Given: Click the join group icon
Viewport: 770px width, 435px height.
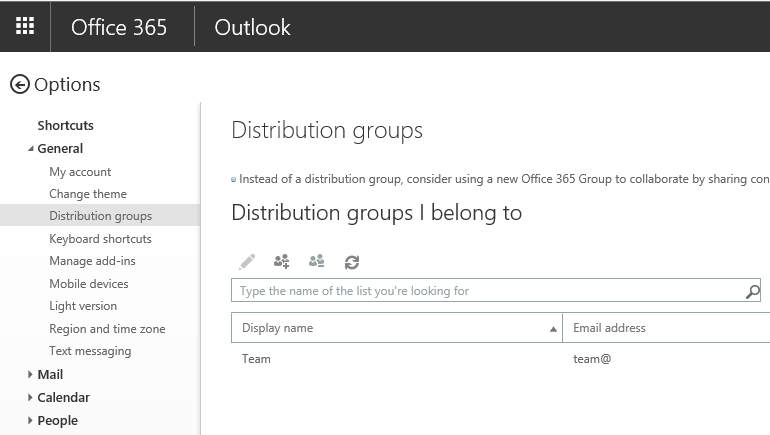Looking at the screenshot, I should 282,262.
